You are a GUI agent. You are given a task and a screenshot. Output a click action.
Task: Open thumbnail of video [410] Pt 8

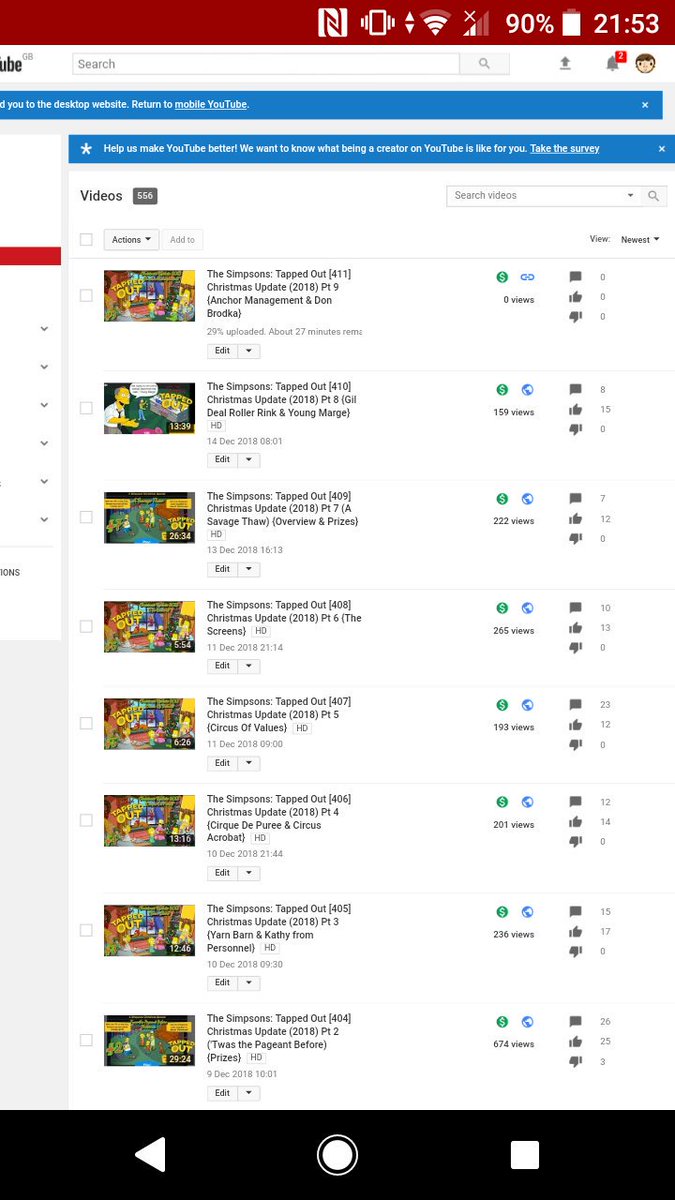tap(149, 408)
